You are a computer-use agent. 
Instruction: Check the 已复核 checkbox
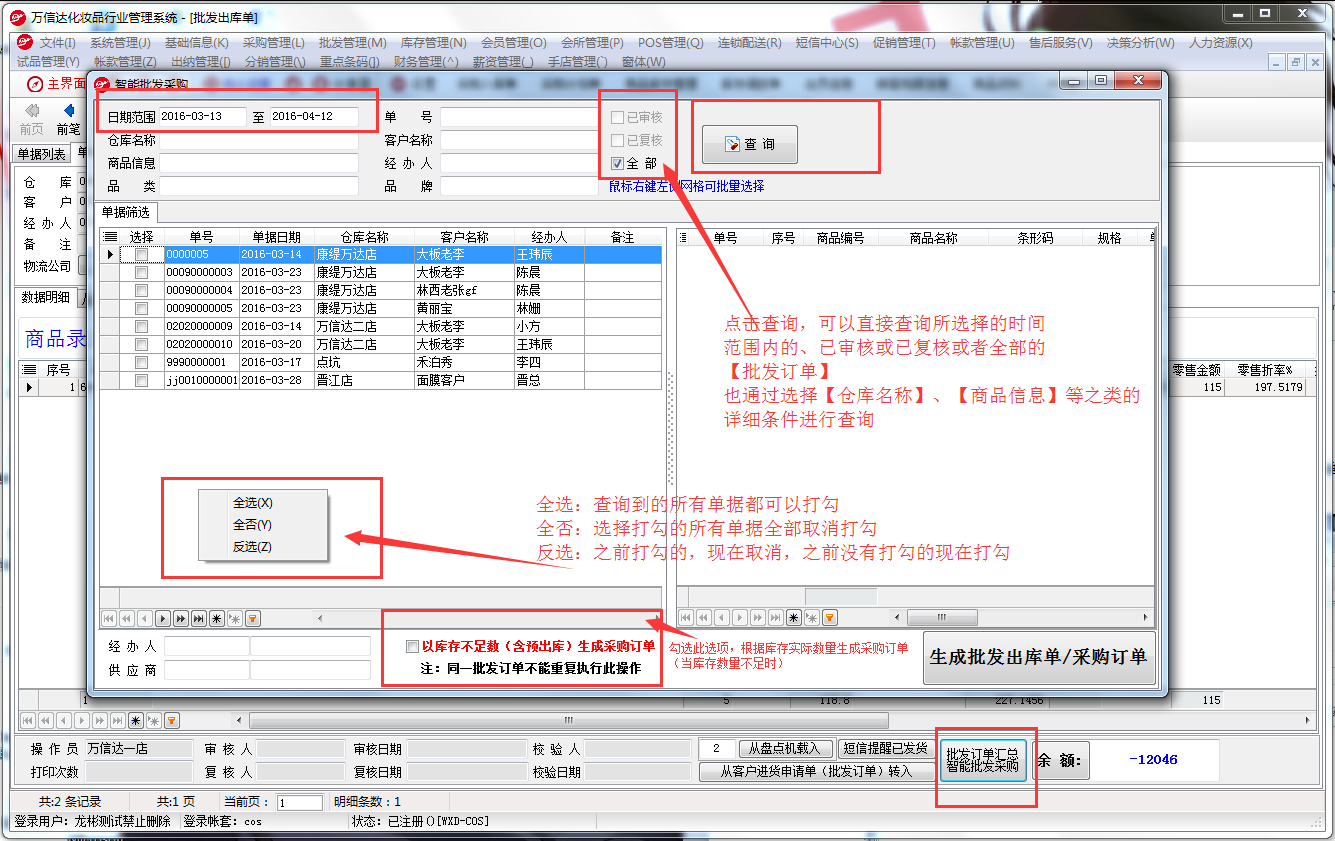[618, 140]
